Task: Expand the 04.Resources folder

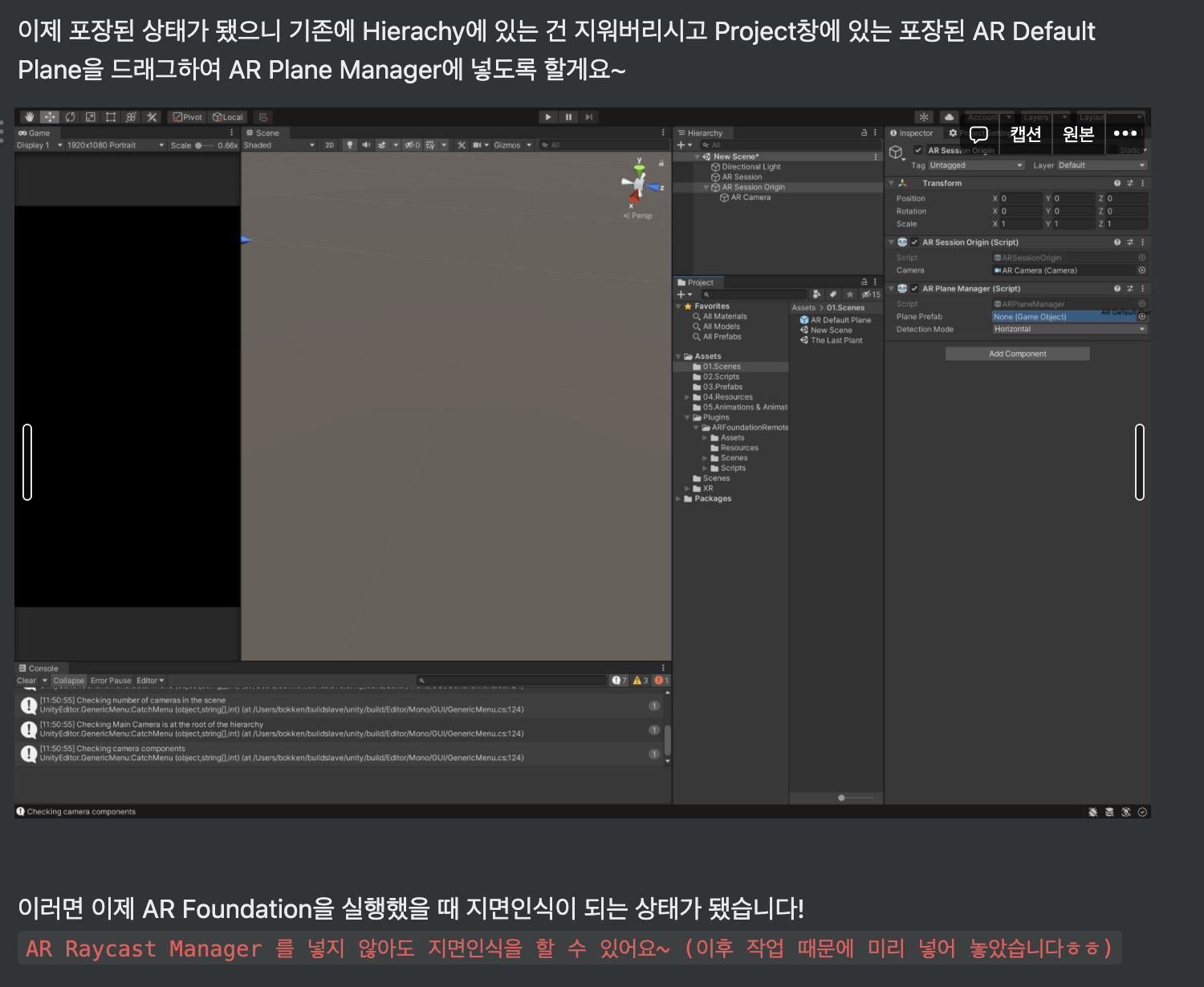Action: [x=687, y=397]
